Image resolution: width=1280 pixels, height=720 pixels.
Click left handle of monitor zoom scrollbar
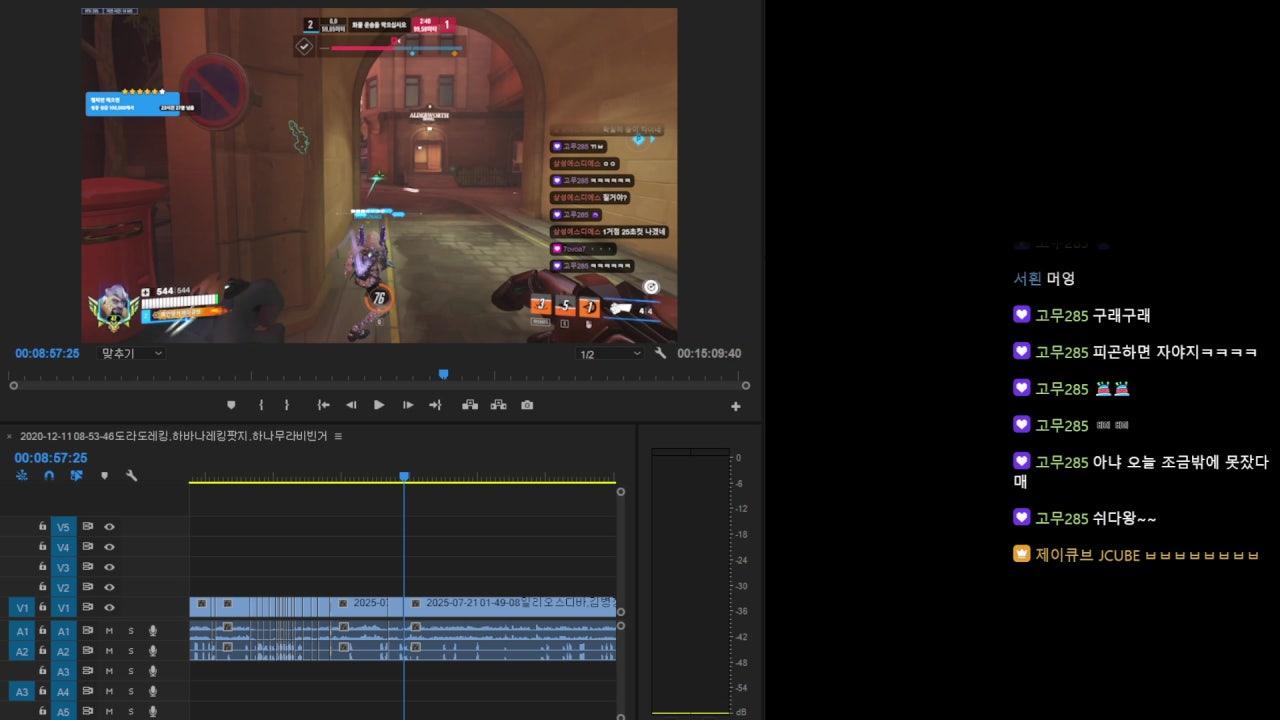(13, 385)
